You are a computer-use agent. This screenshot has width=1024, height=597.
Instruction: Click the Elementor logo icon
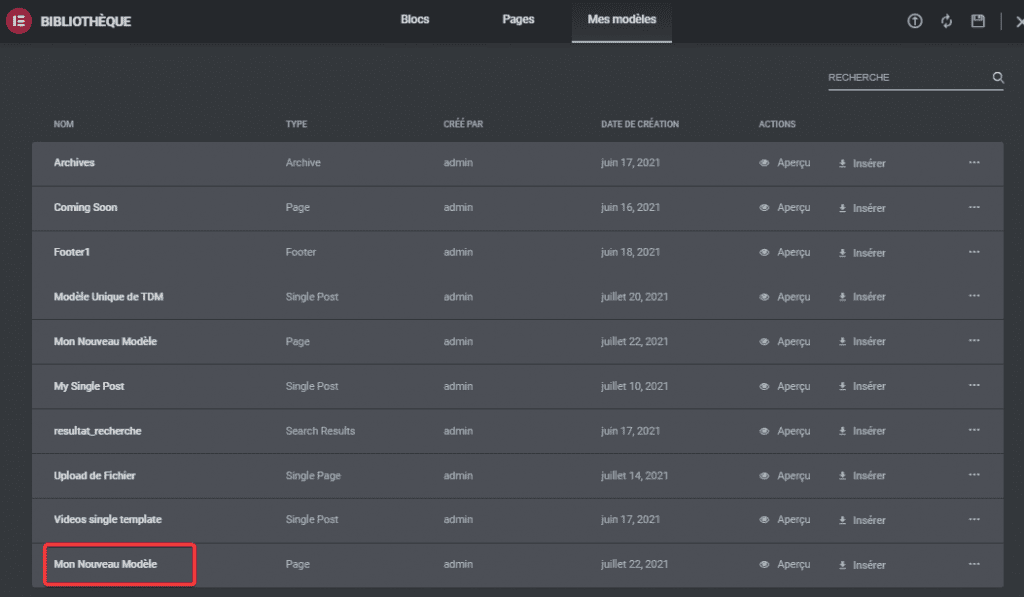point(19,21)
